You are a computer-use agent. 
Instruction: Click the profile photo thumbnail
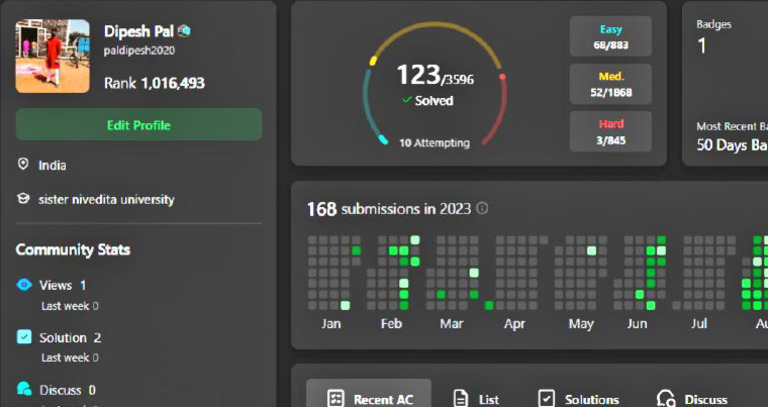coord(52,56)
